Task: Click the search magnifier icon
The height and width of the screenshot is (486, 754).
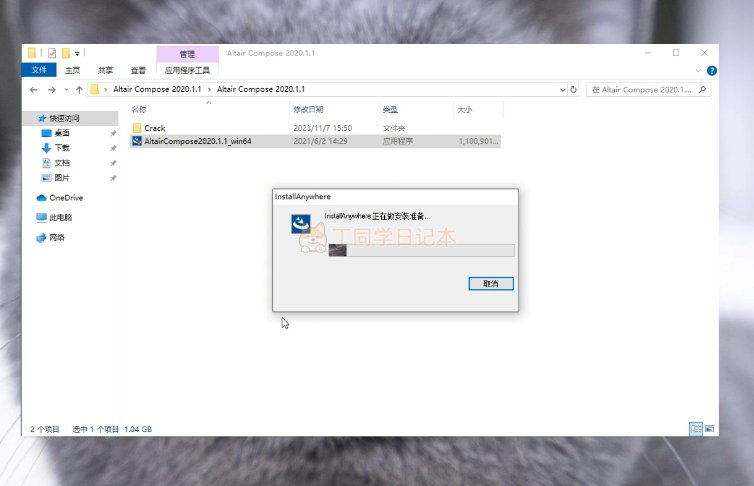Action: pyautogui.click(x=703, y=89)
